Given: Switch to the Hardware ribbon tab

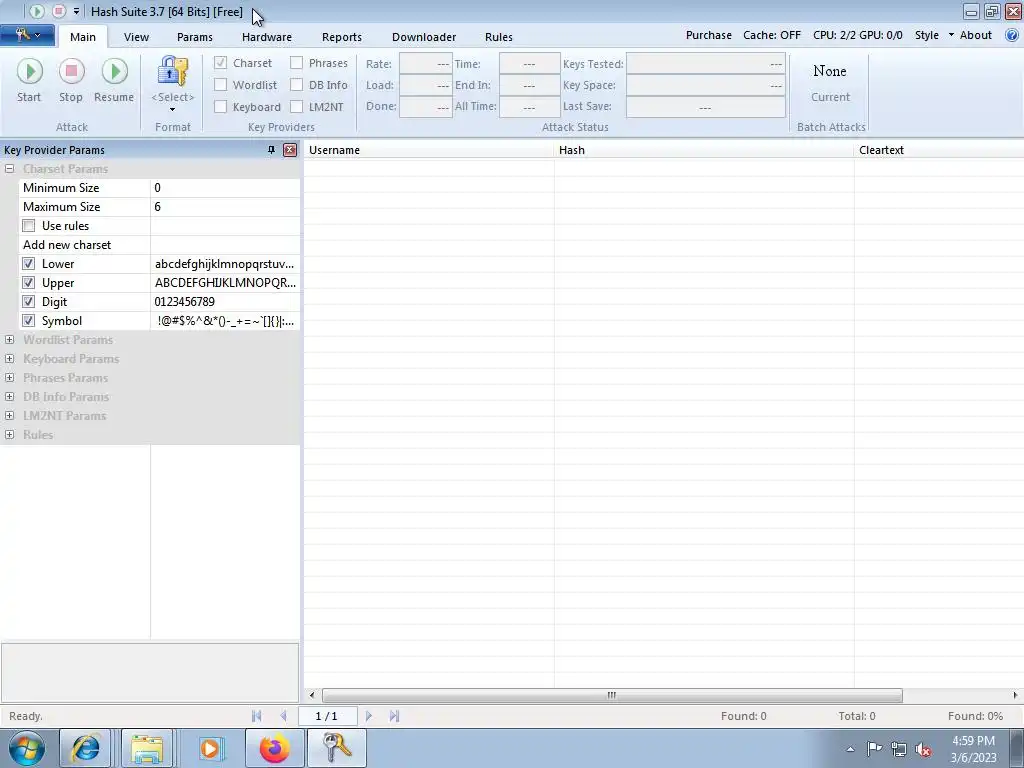Looking at the screenshot, I should [266, 37].
